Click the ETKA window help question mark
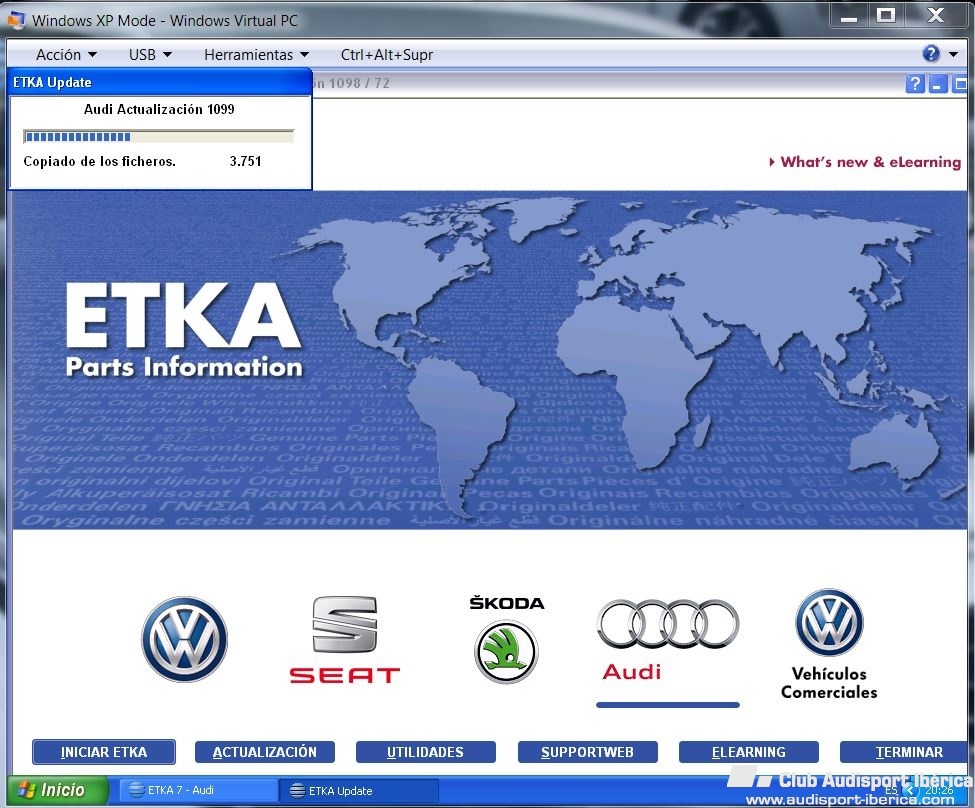Viewport: 975px width, 808px height. click(915, 83)
